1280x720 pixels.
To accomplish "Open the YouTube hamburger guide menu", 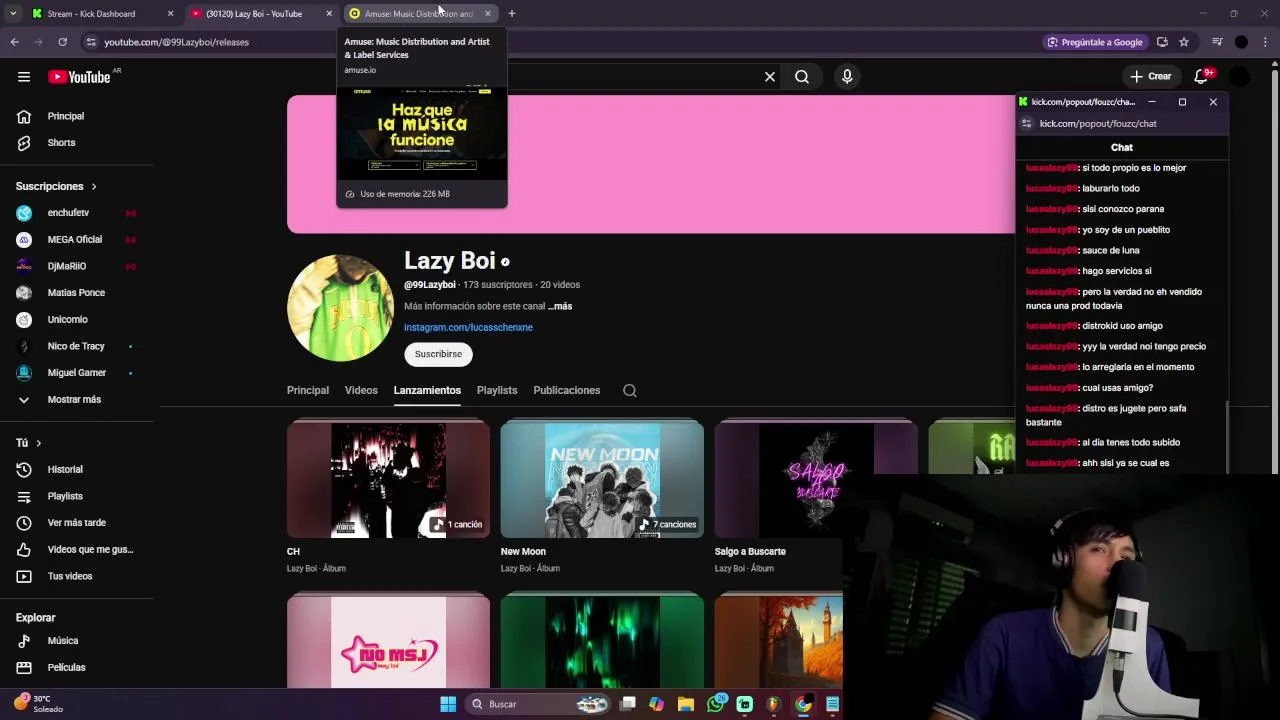I will [24, 77].
